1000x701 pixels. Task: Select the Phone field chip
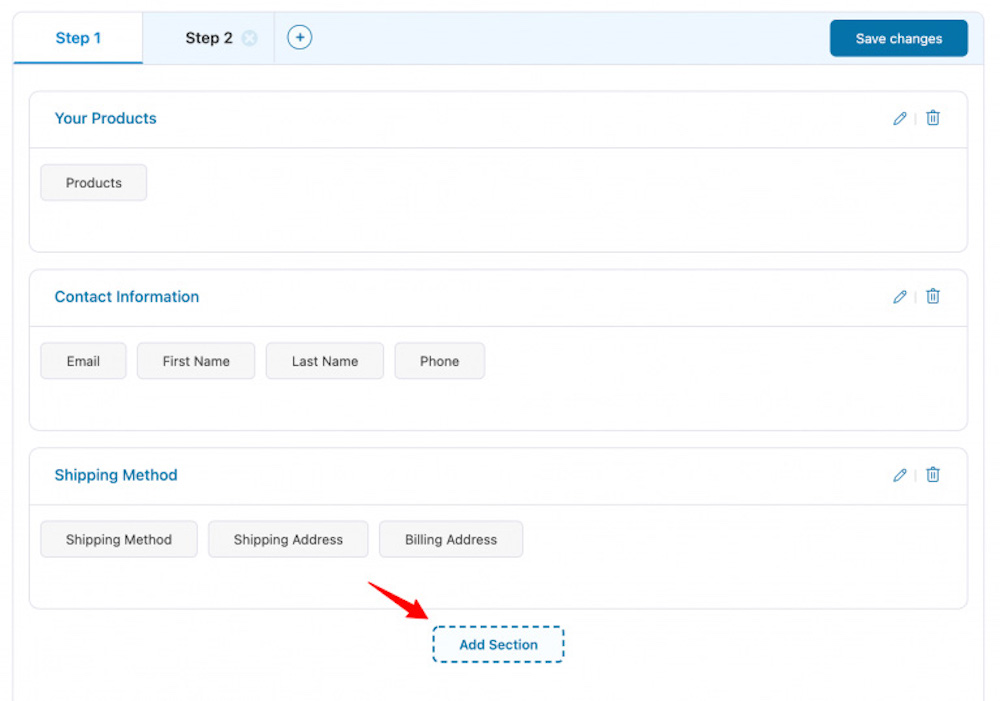tap(439, 361)
